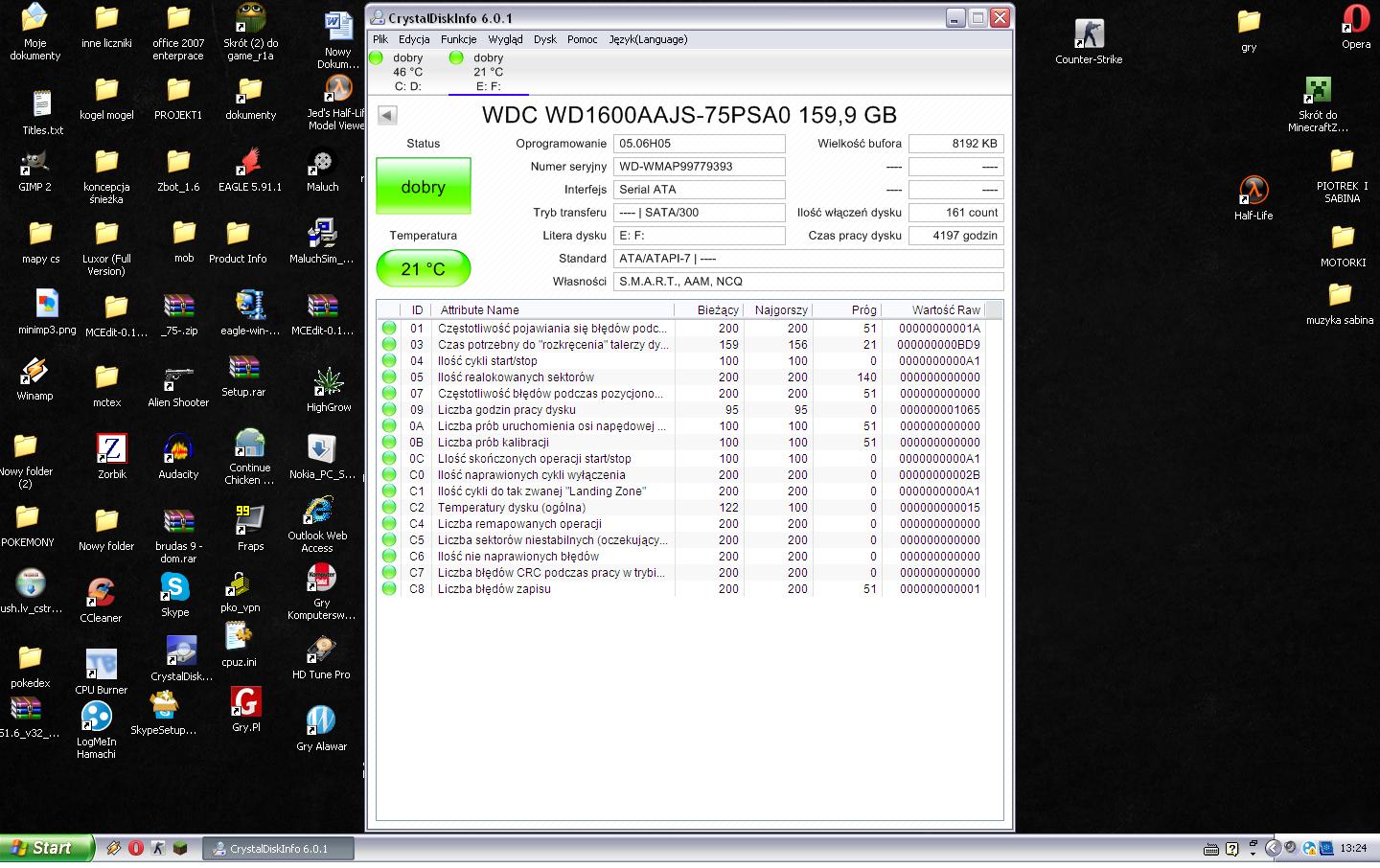Open the CCleaner desktop icon
Image resolution: width=1380 pixels, height=868 pixels.
tap(101, 601)
